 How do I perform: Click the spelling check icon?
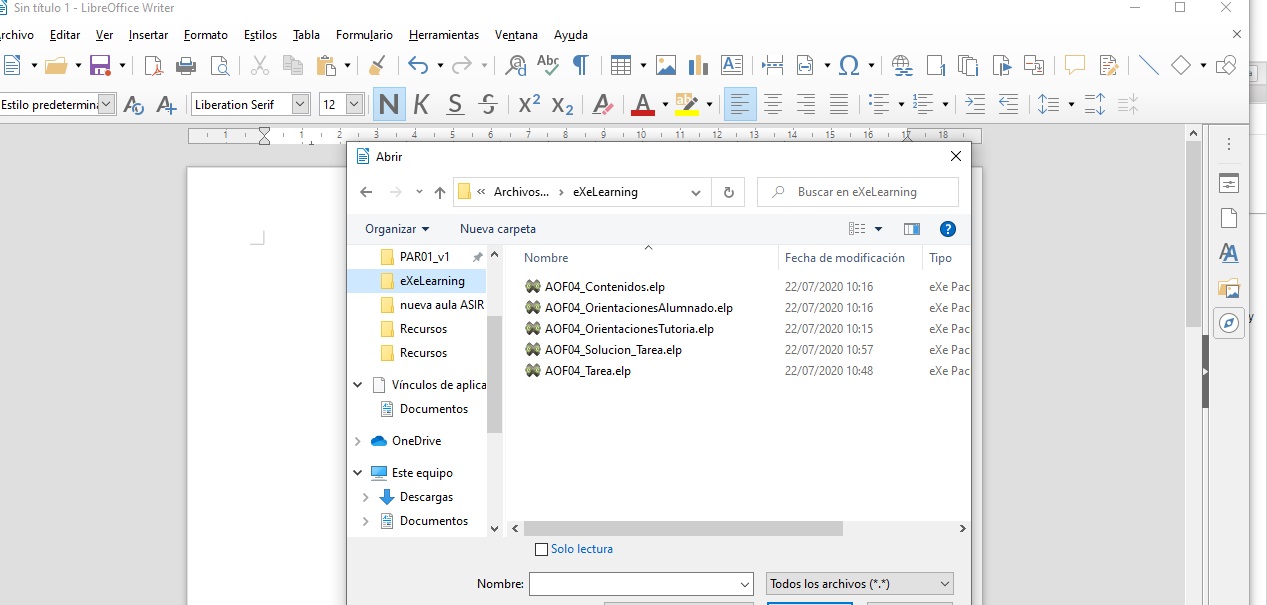[548, 66]
